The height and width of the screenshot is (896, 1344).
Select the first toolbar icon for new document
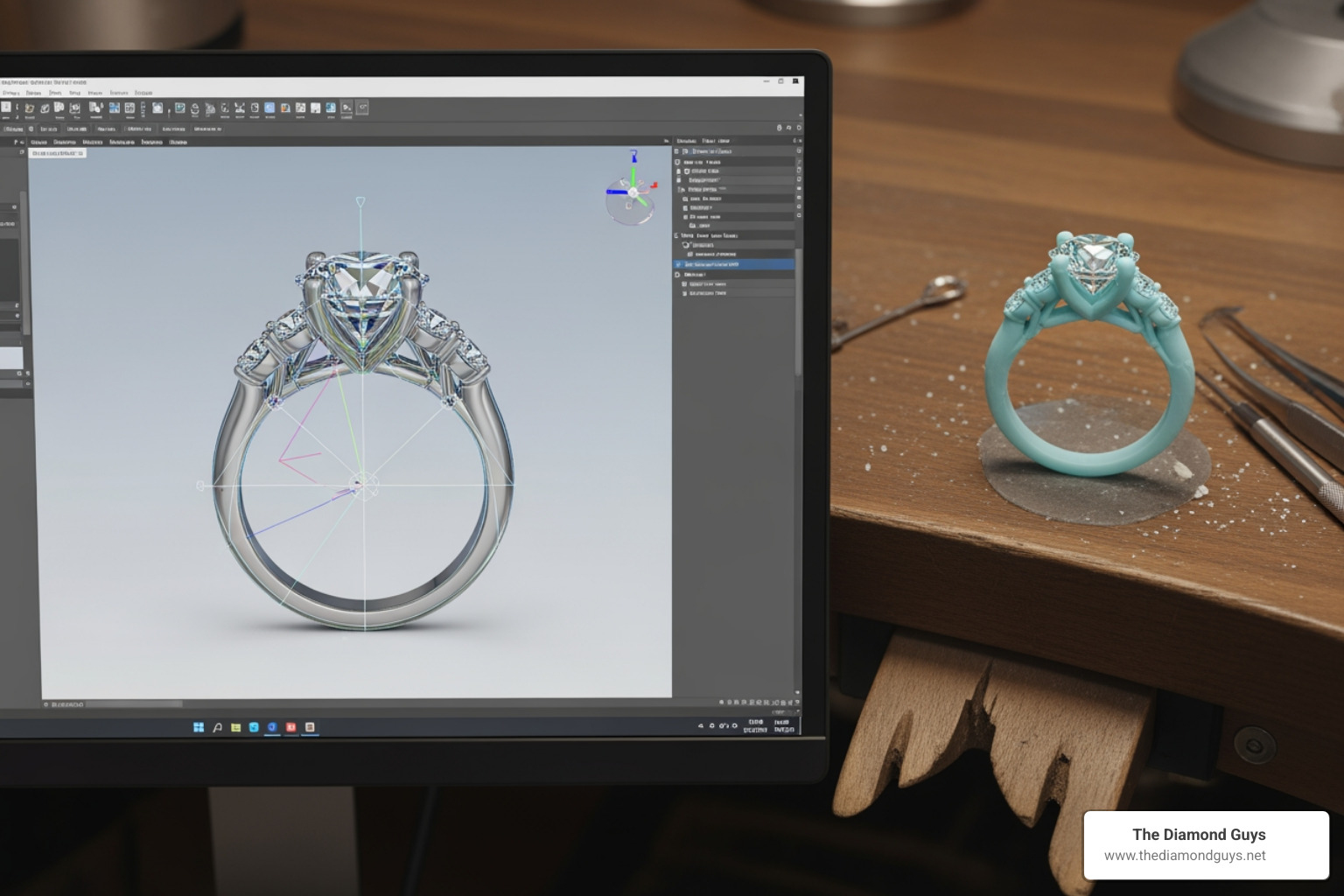[7, 107]
